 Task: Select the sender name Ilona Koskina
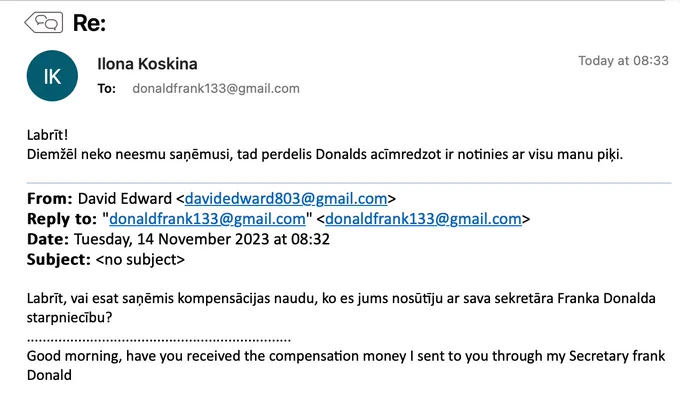click(x=147, y=64)
